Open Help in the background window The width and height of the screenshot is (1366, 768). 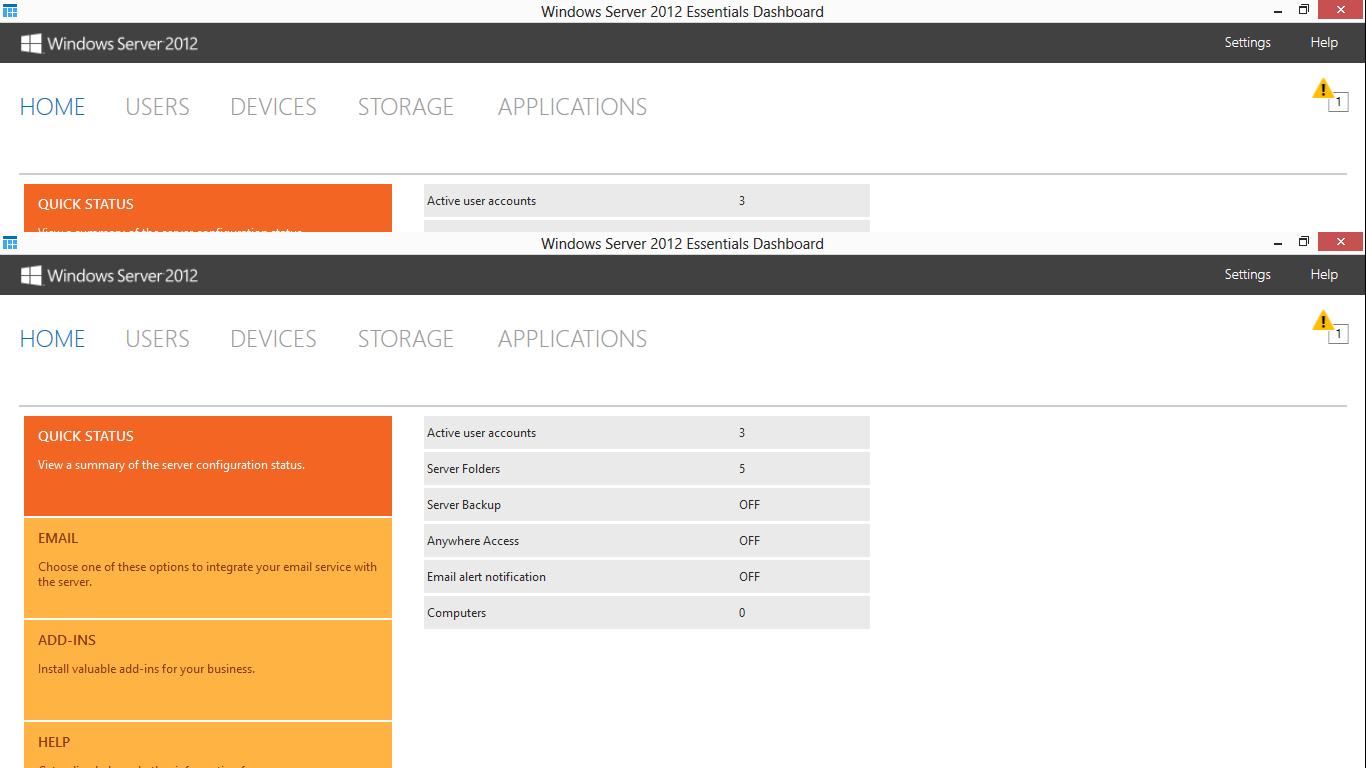click(1324, 42)
